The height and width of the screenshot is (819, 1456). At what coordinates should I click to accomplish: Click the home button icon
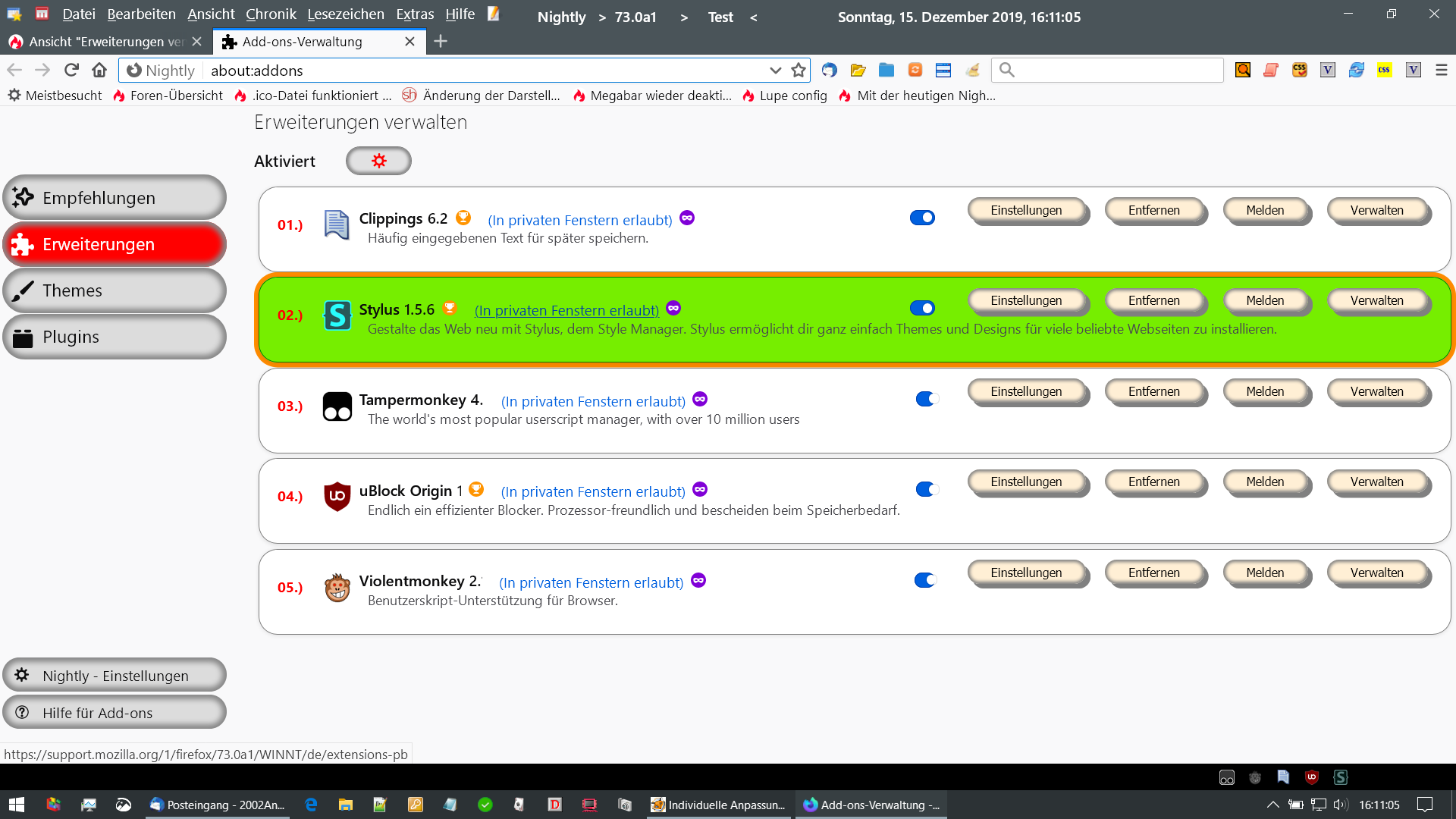99,70
